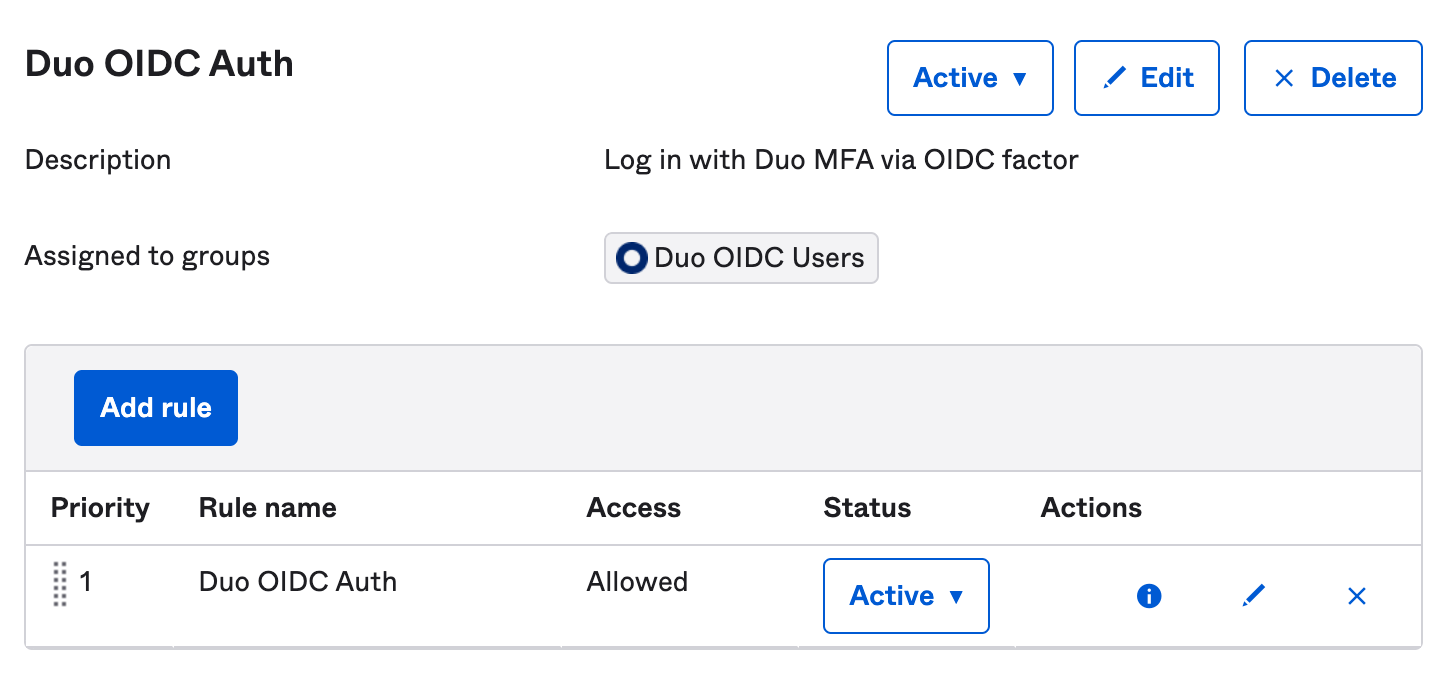This screenshot has width=1450, height=674.
Task: Click the Duo OIDC Auth page title
Action: pyautogui.click(x=159, y=62)
